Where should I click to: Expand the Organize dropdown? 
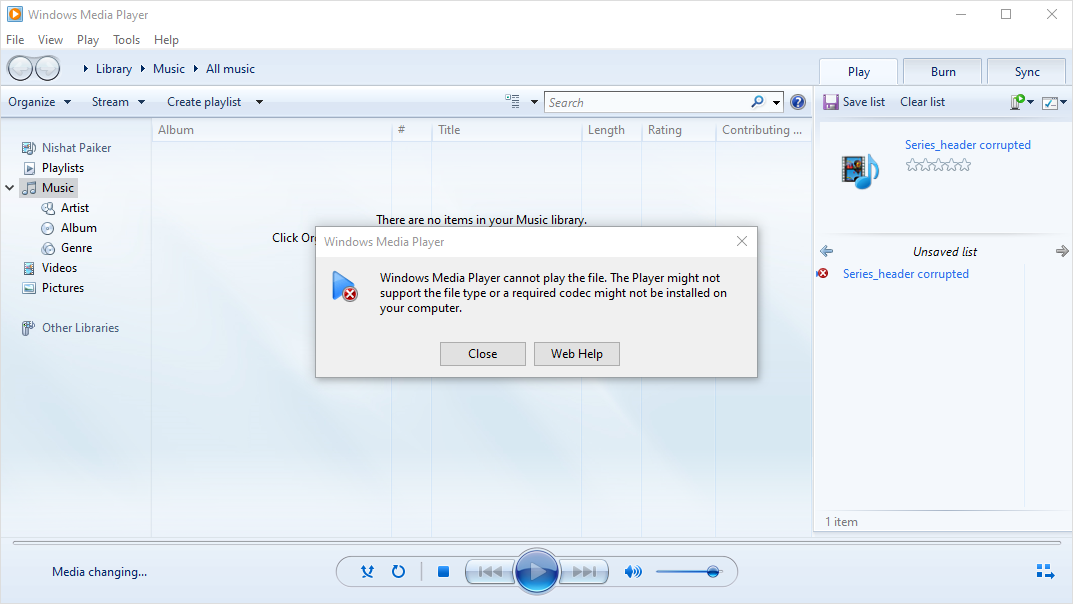40,102
